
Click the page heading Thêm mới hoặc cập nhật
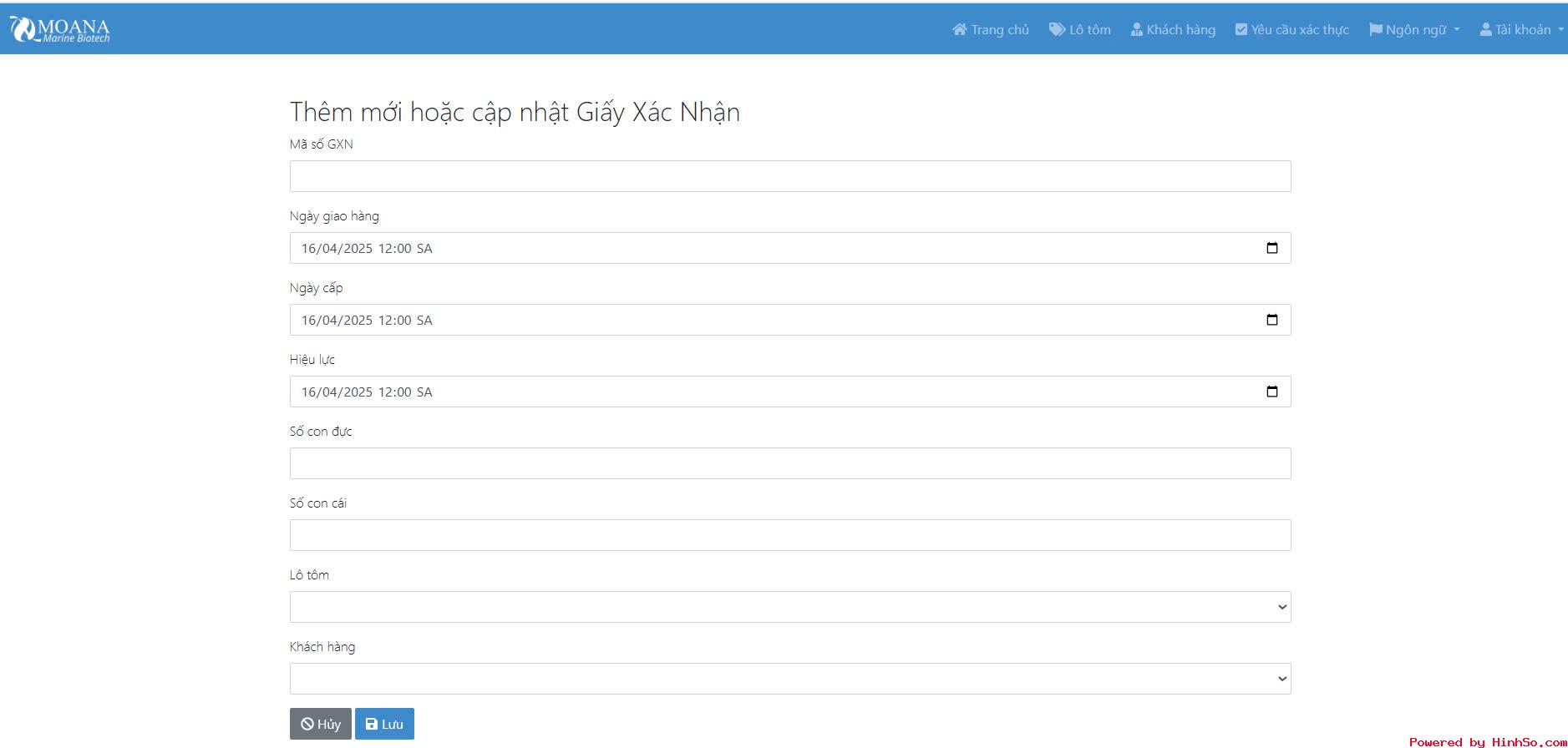pyautogui.click(x=515, y=112)
